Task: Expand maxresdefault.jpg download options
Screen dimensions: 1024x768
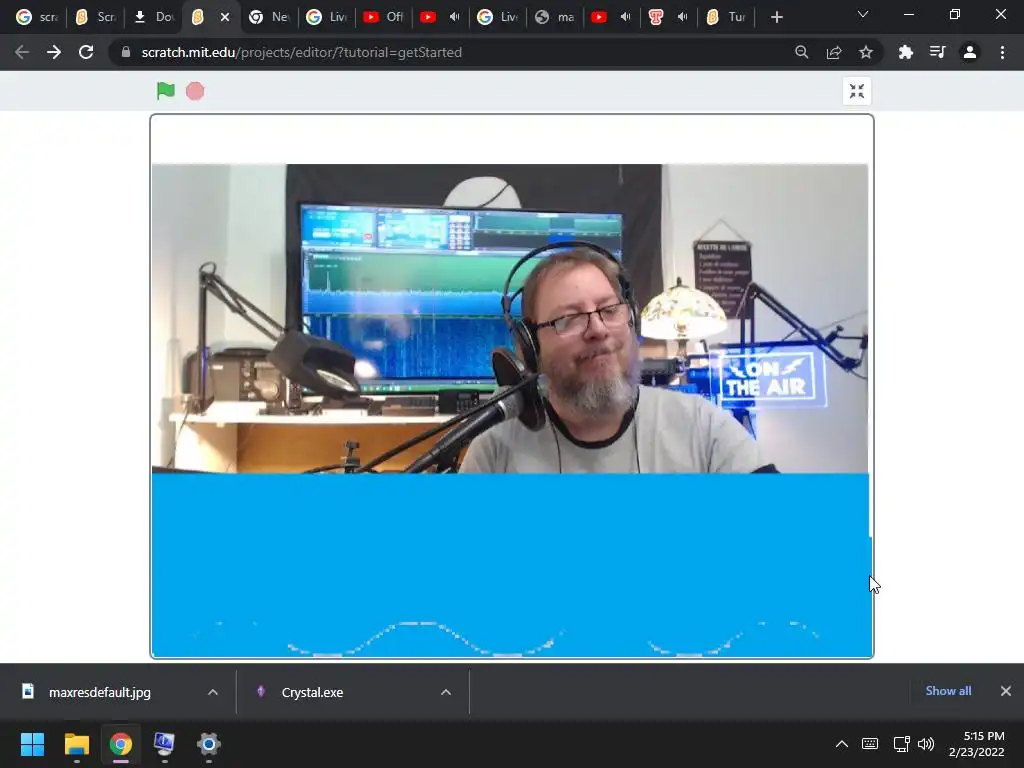Action: click(213, 692)
